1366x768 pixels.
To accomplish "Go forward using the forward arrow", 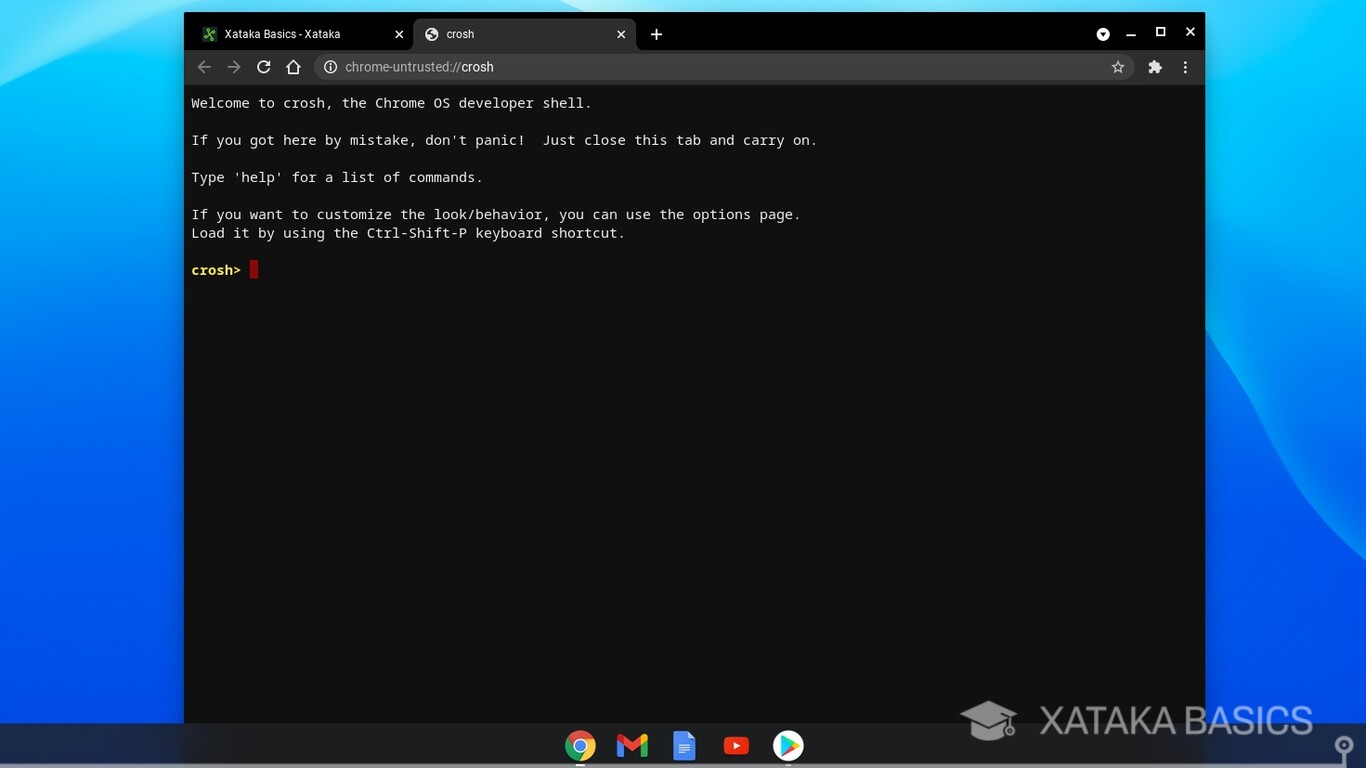I will pyautogui.click(x=234, y=67).
